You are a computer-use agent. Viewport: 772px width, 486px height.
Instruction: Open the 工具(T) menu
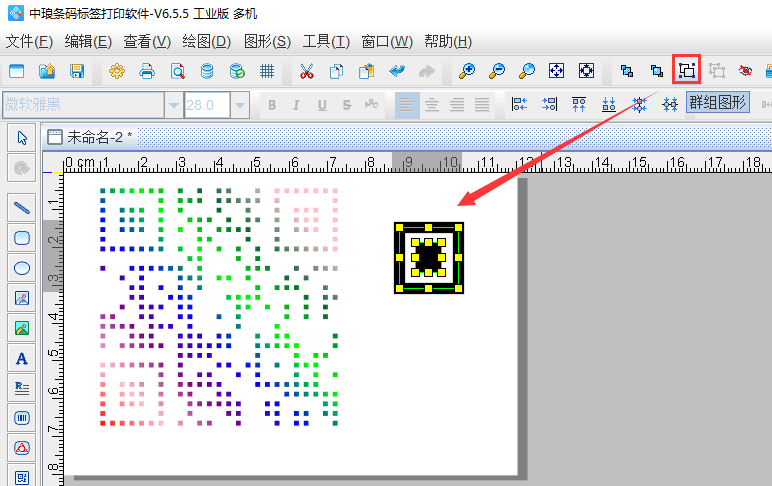(326, 42)
